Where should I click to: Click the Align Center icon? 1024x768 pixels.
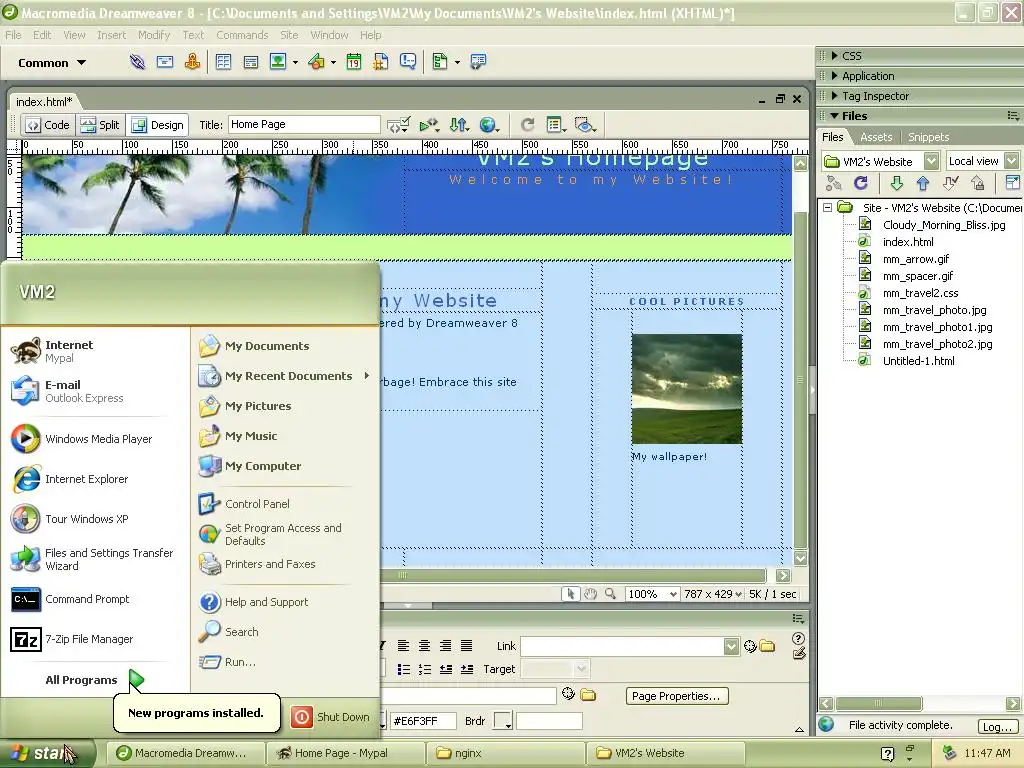[x=424, y=646]
